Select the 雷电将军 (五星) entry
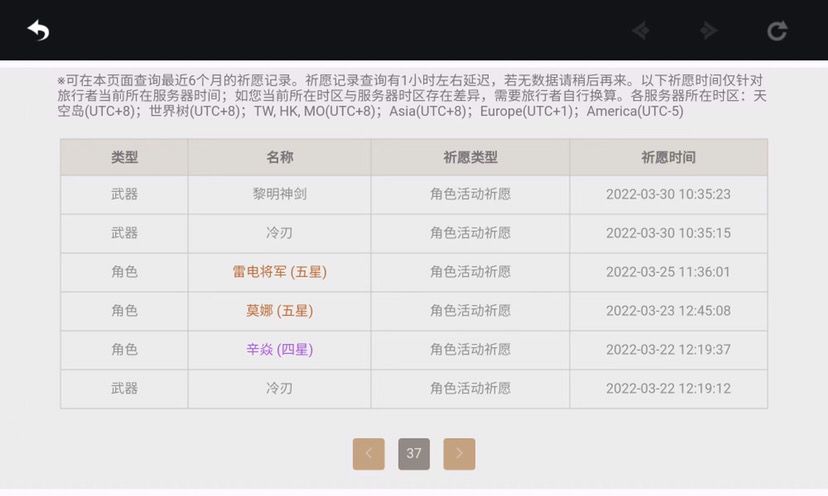This screenshot has width=828, height=496. [280, 272]
